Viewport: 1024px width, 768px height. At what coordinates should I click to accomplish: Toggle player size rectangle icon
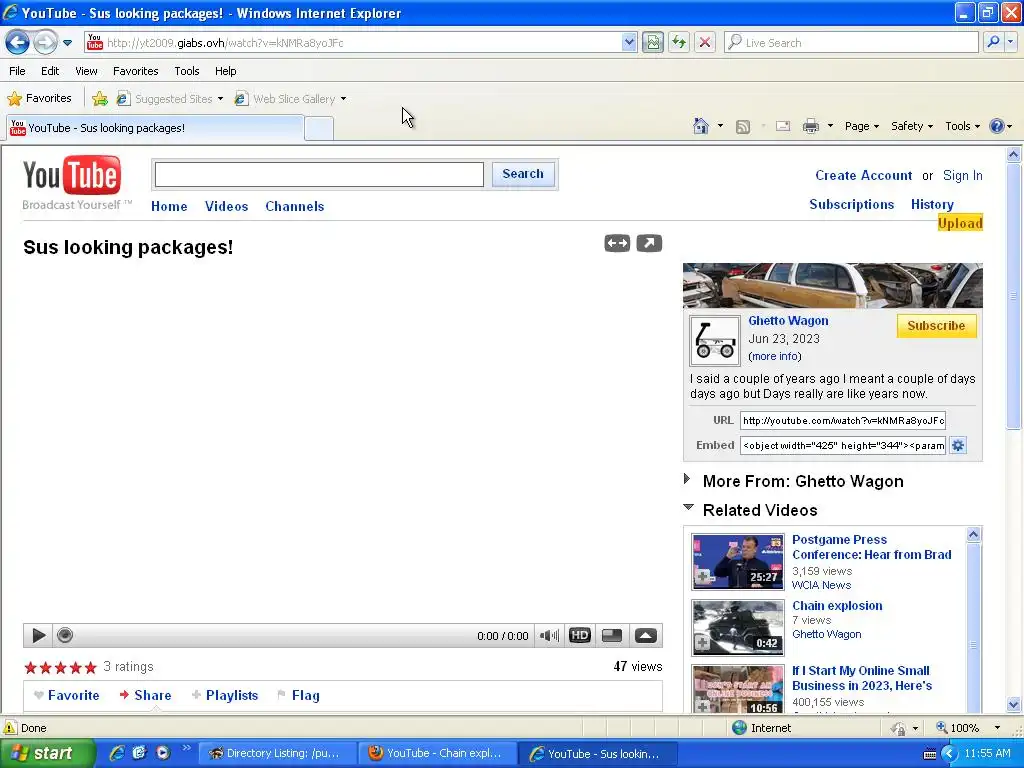coord(612,635)
